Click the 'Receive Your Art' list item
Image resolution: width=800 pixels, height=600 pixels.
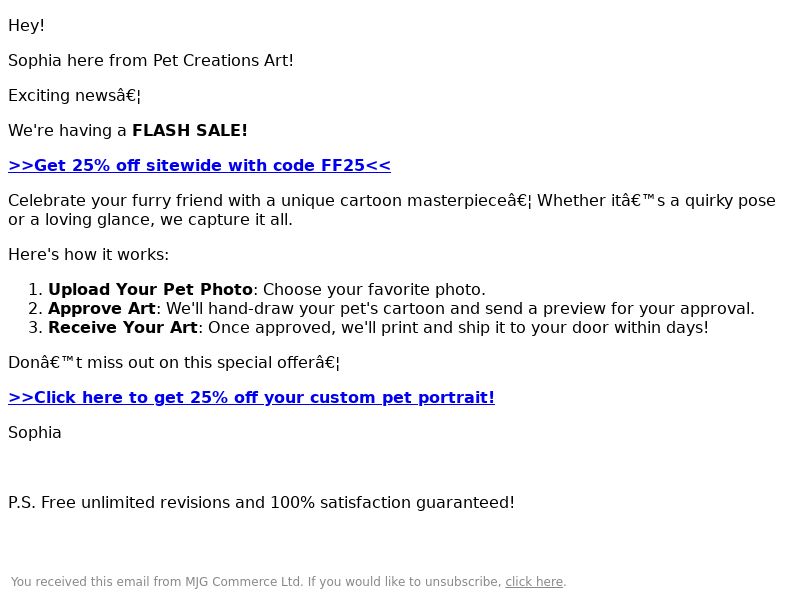(x=368, y=327)
